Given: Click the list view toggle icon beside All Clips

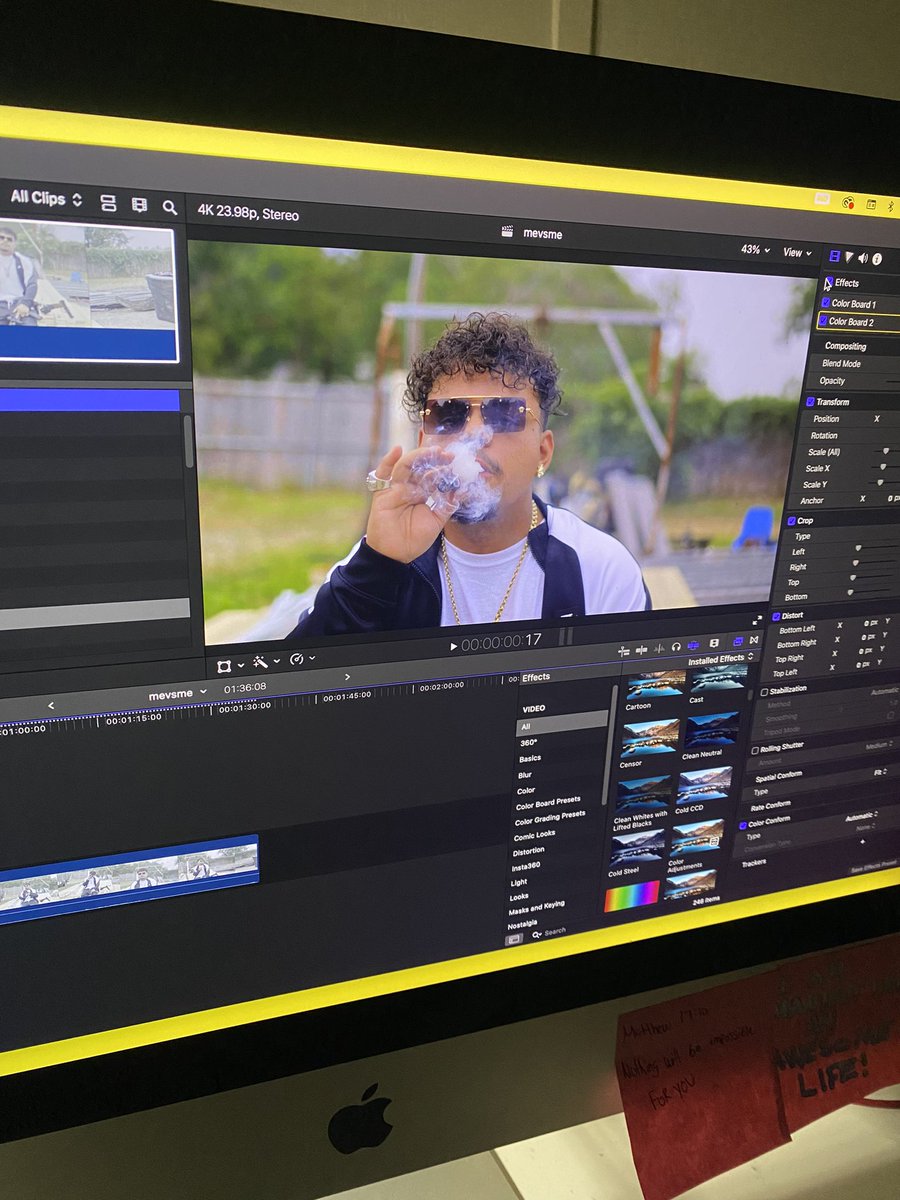Looking at the screenshot, I should click(108, 202).
